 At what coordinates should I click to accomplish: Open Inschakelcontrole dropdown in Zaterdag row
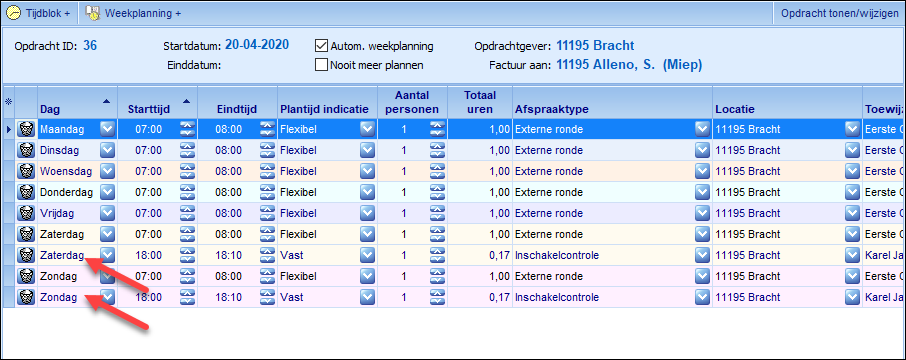coord(702,255)
